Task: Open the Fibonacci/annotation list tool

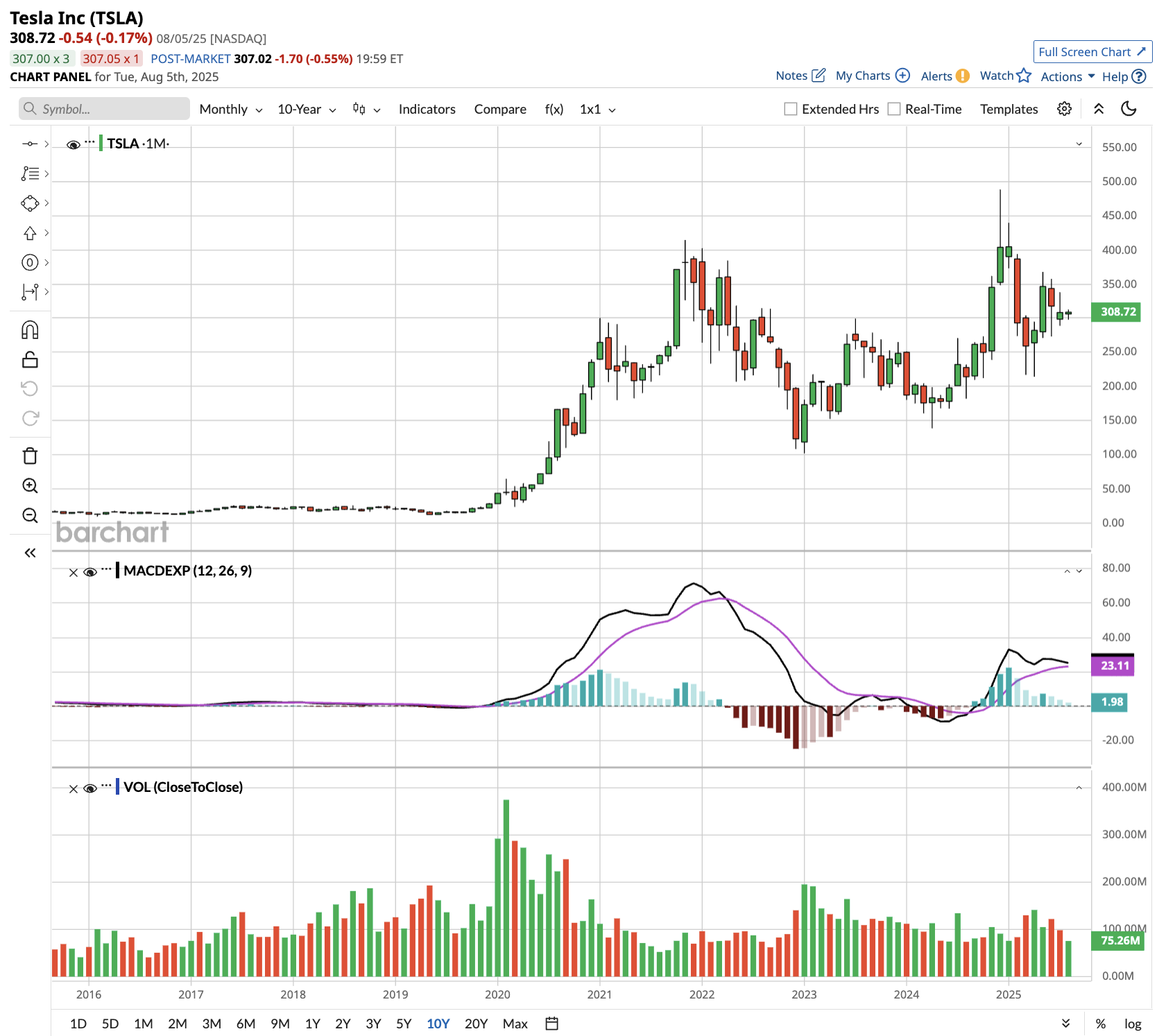Action: coord(30,173)
